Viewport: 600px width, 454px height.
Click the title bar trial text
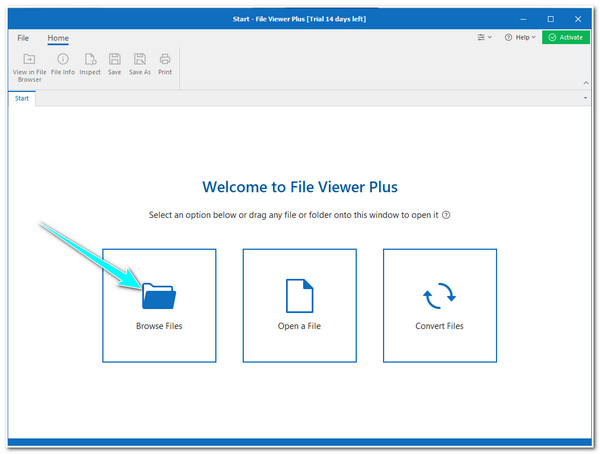(x=336, y=19)
